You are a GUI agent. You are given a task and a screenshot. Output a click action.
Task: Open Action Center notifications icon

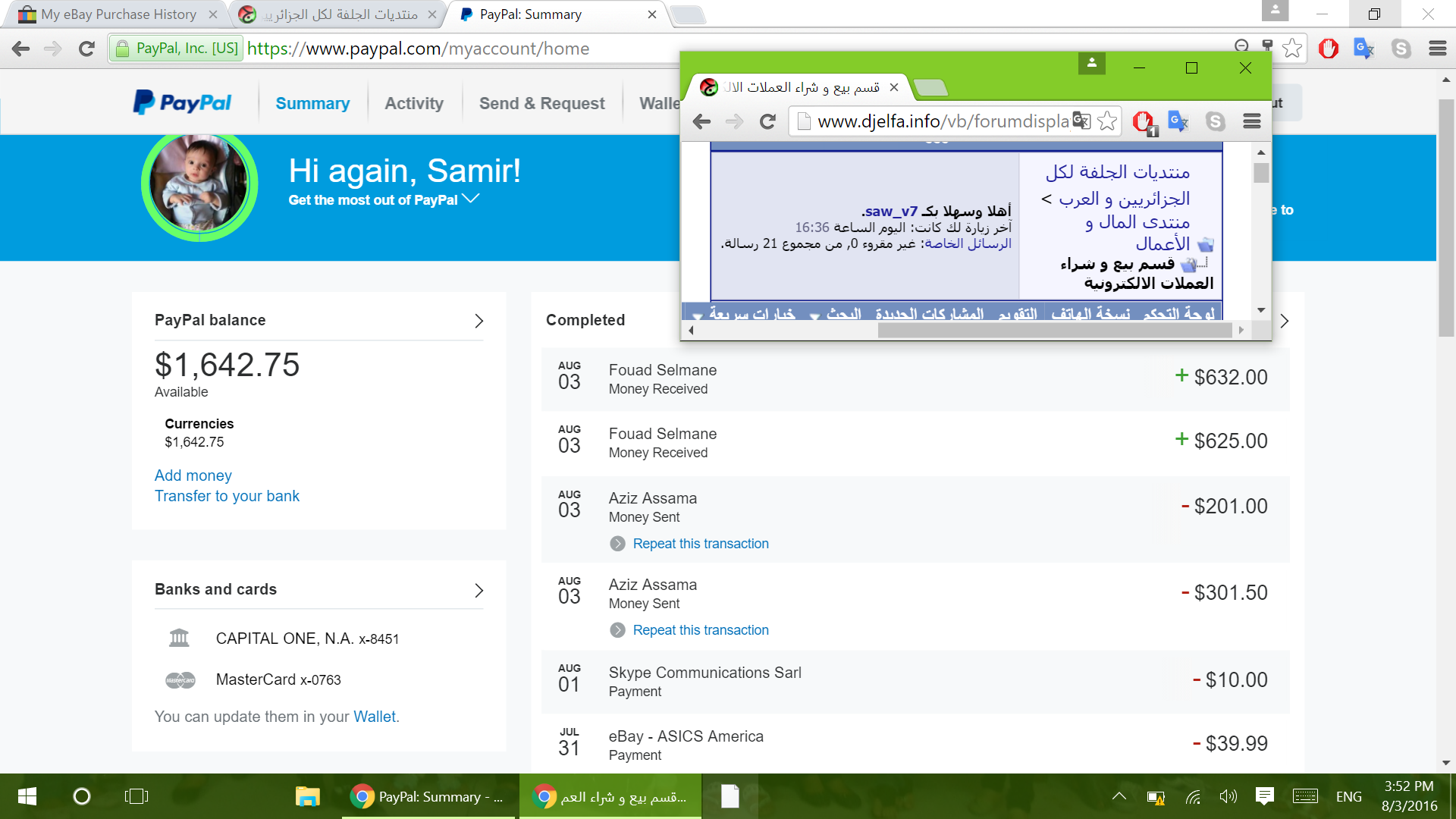1264,796
